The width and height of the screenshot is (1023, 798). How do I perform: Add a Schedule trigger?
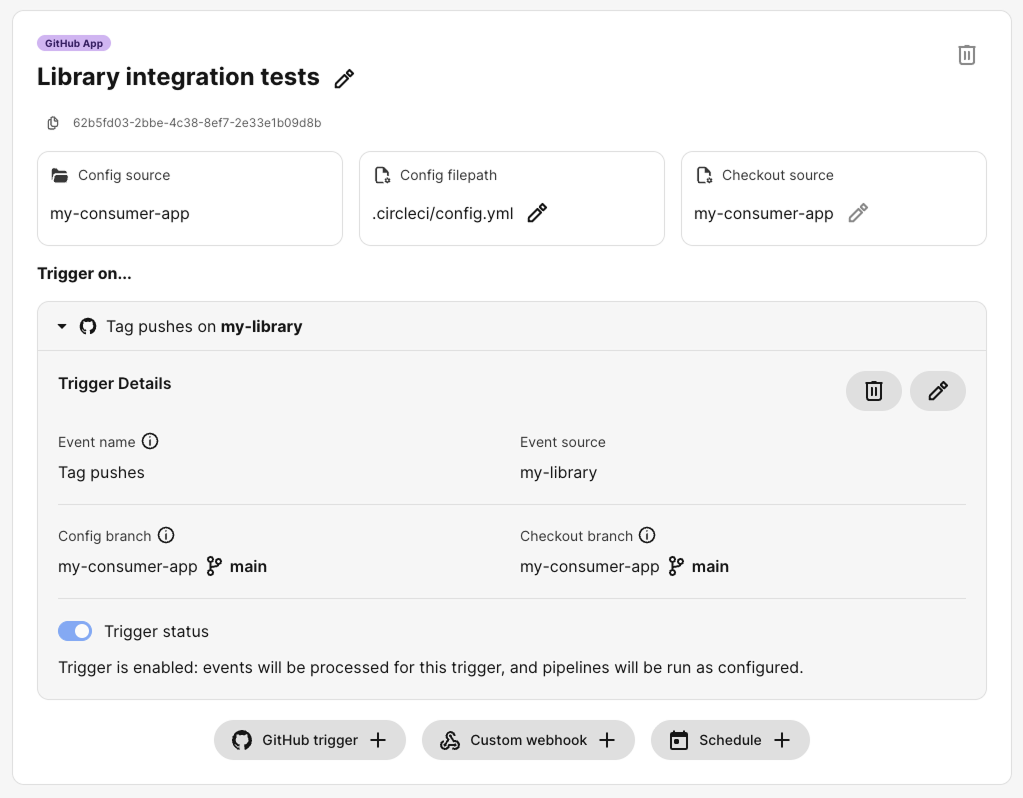(730, 740)
